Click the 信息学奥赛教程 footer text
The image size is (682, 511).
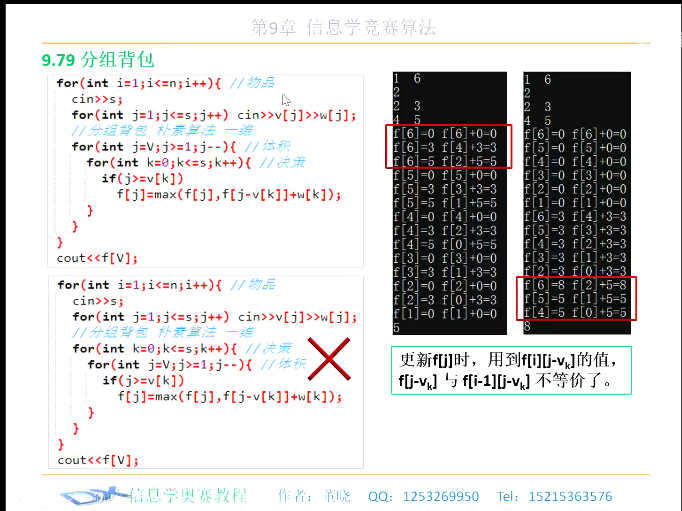click(188, 495)
